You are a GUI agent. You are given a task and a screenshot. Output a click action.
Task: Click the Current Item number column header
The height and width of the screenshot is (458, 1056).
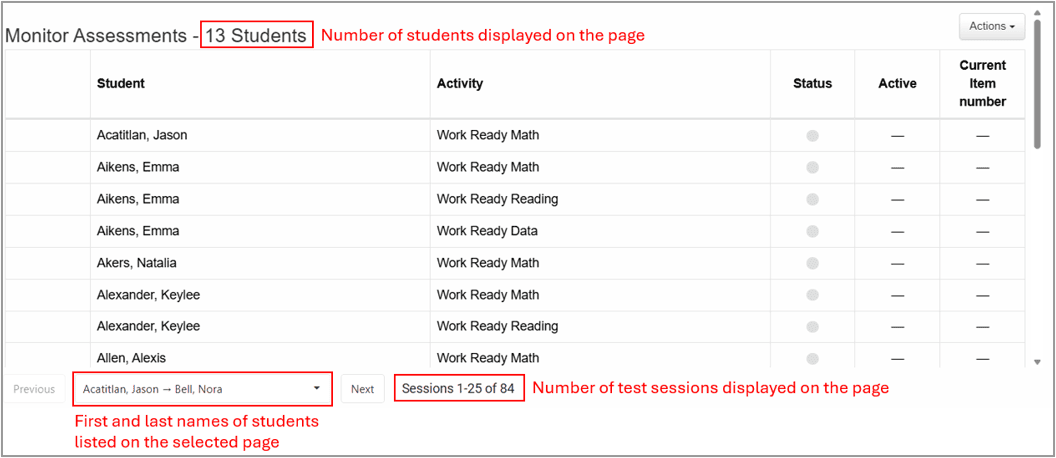coord(983,84)
